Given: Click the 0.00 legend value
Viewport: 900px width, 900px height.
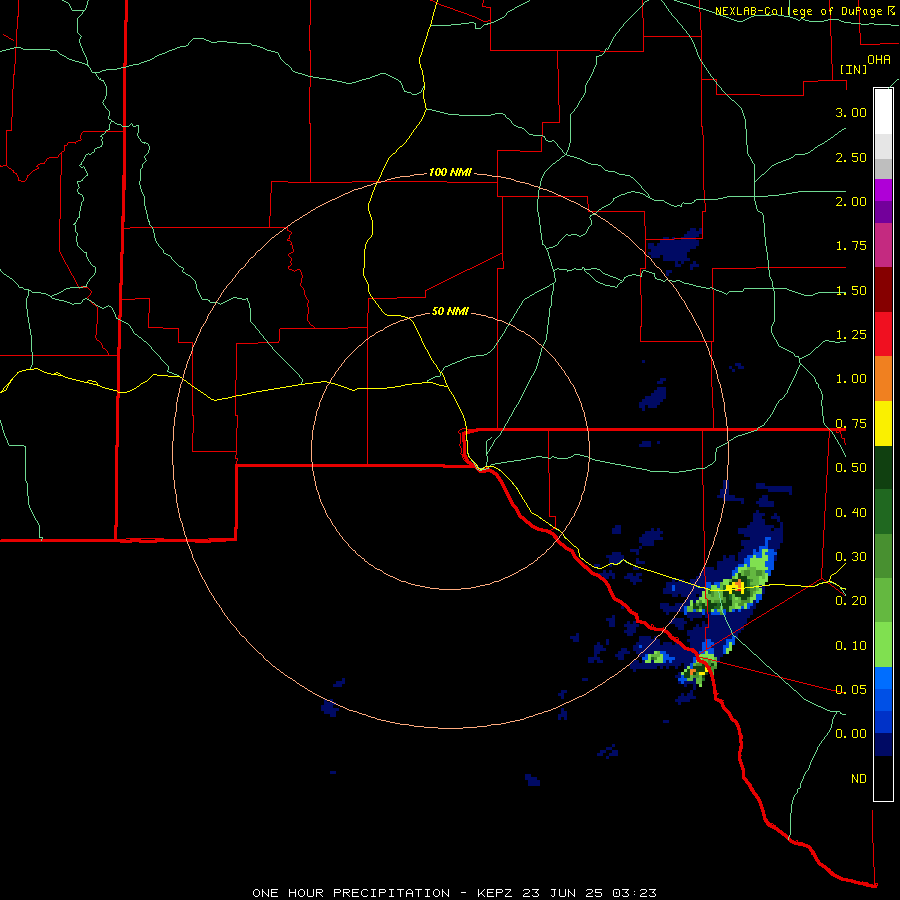Looking at the screenshot, I should tap(851, 734).
